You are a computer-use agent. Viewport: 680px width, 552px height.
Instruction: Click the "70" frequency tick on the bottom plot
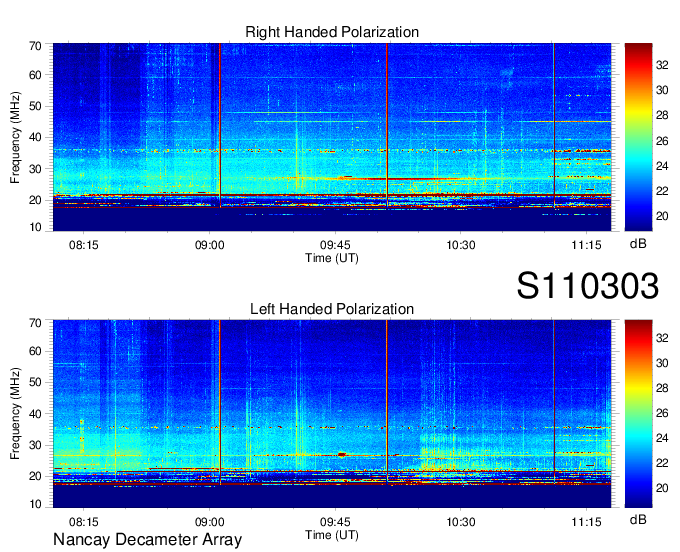click(x=35, y=323)
